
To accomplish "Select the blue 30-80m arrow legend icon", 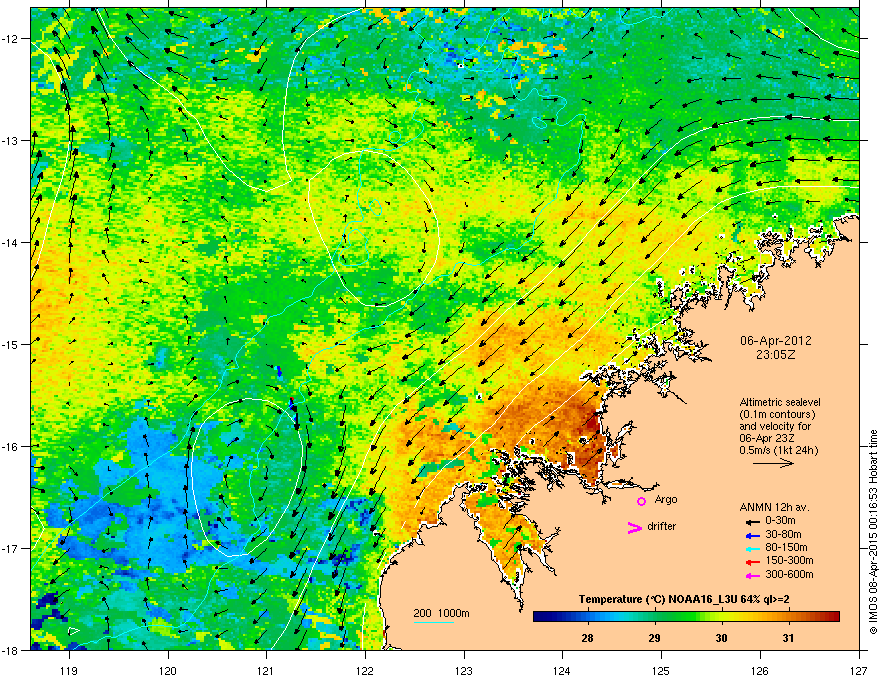I will 752,535.
